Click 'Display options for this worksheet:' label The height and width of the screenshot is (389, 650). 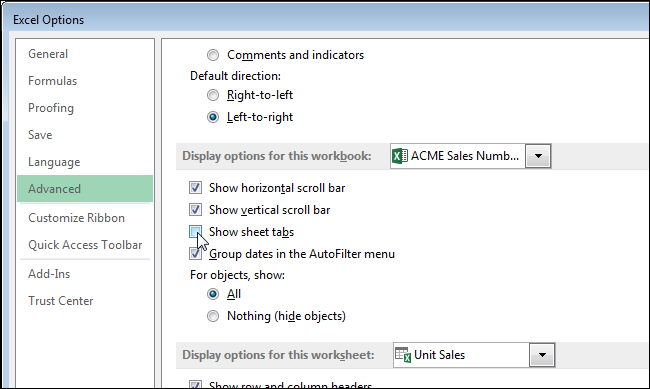pos(278,355)
